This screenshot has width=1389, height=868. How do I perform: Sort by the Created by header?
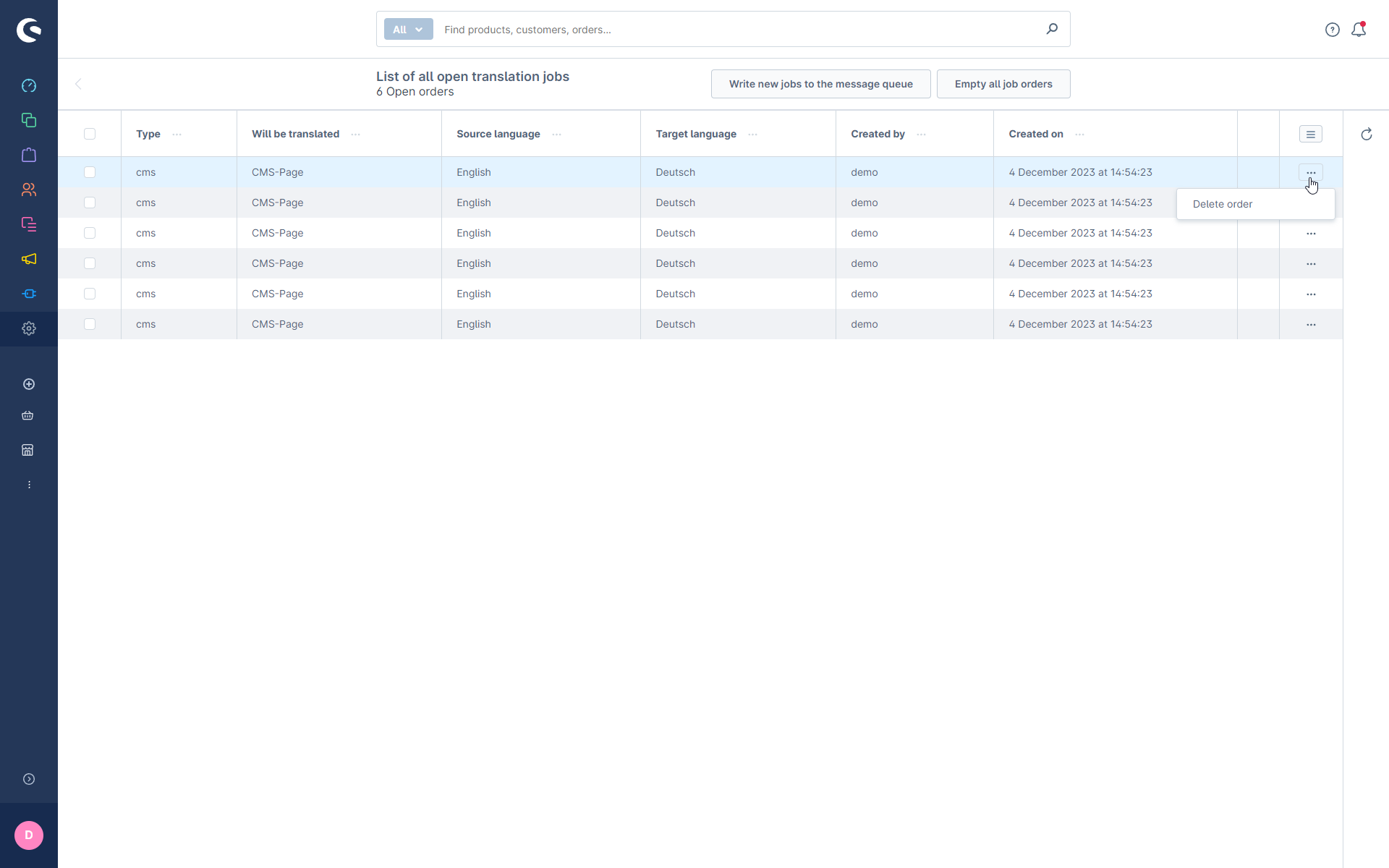tap(878, 134)
